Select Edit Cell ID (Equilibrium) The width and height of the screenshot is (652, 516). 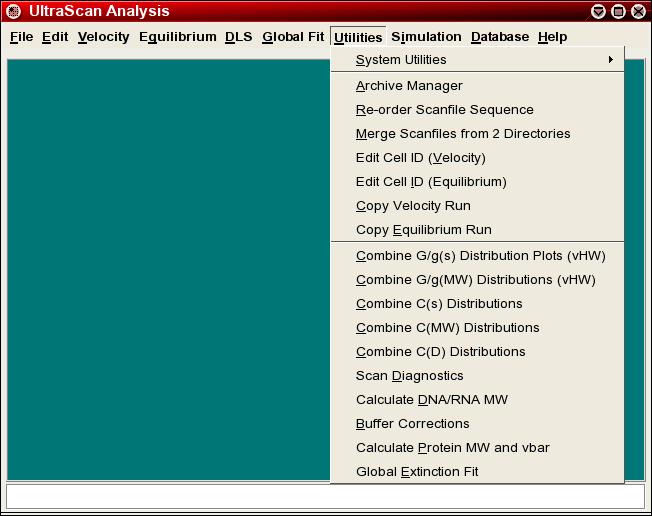point(431,182)
